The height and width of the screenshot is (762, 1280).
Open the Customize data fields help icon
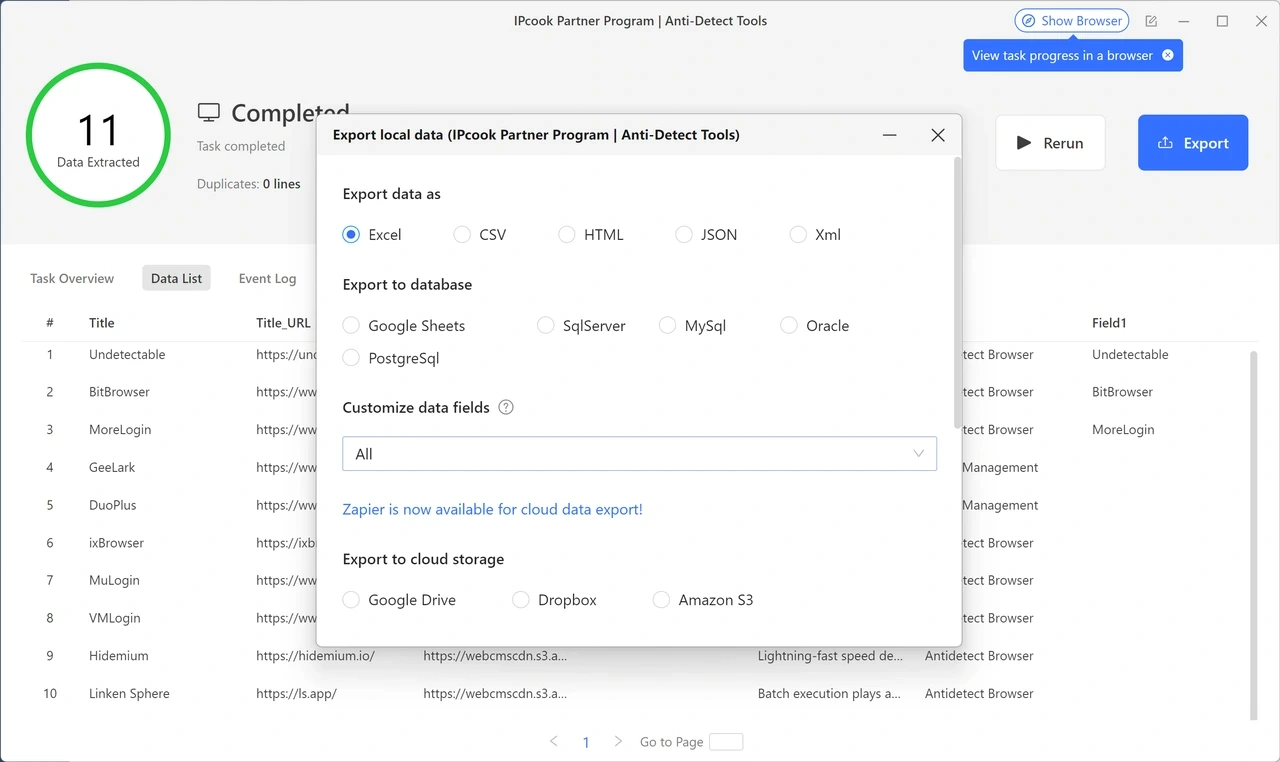click(x=506, y=407)
